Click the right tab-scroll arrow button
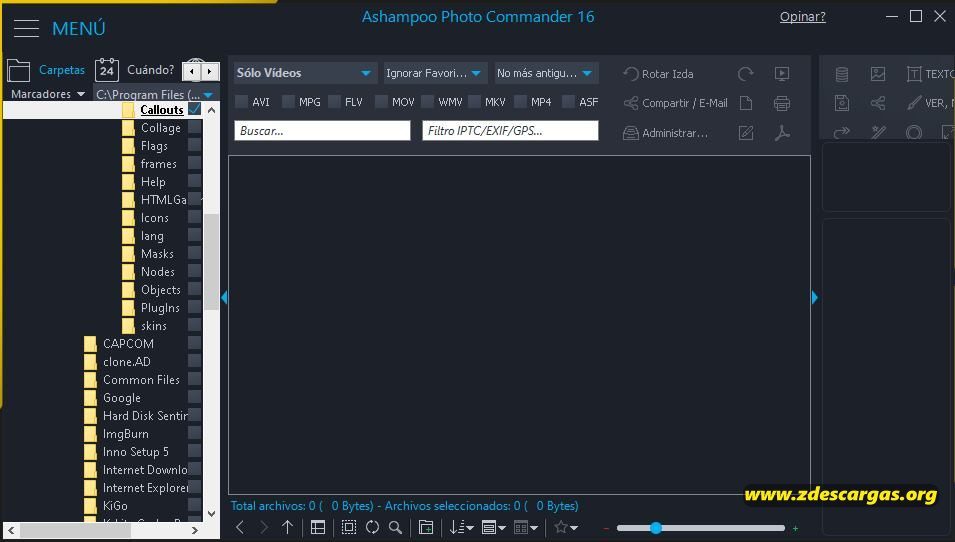This screenshot has height=542, width=955. [x=210, y=72]
